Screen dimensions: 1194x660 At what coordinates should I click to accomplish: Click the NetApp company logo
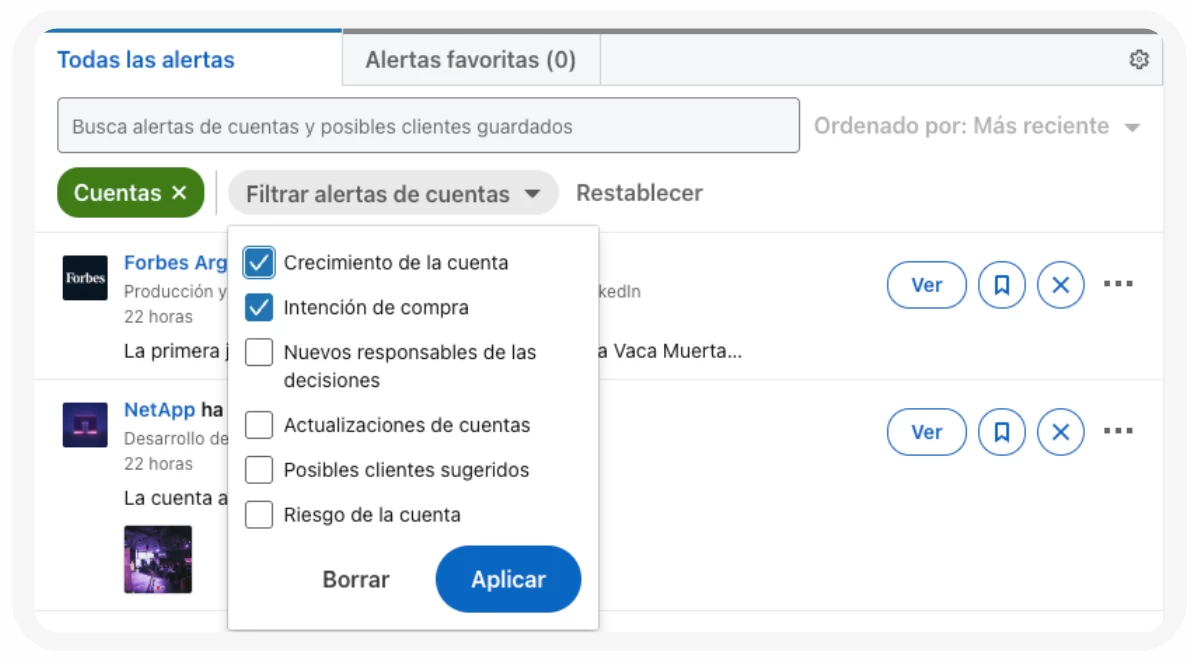pyautogui.click(x=85, y=425)
